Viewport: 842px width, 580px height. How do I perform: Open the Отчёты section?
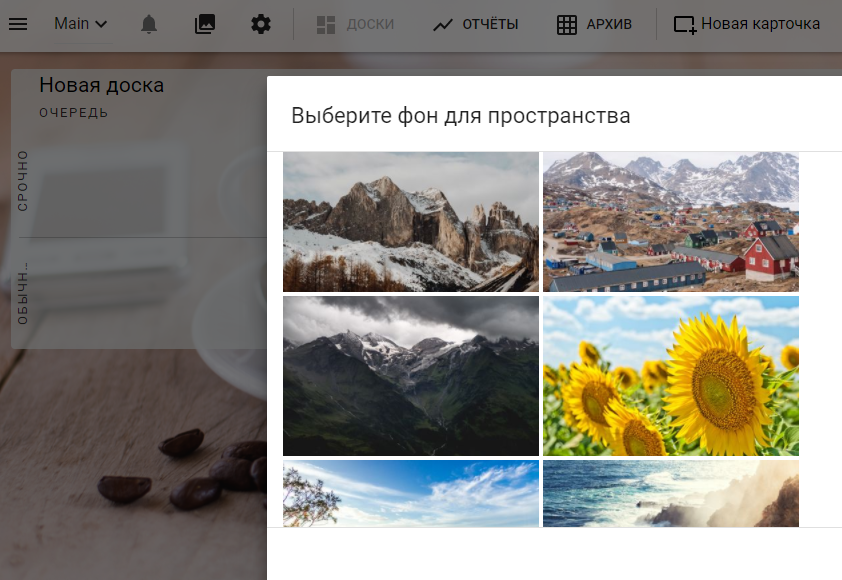point(475,24)
